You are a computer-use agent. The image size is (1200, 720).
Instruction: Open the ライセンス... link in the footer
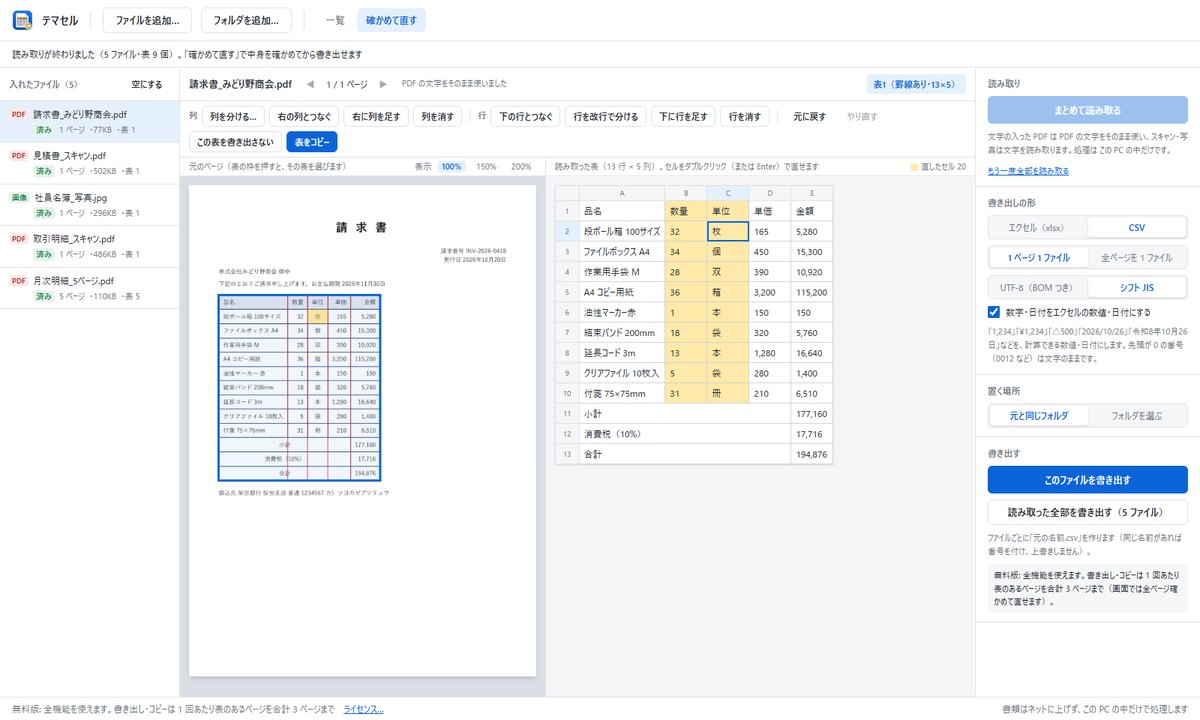click(363, 709)
